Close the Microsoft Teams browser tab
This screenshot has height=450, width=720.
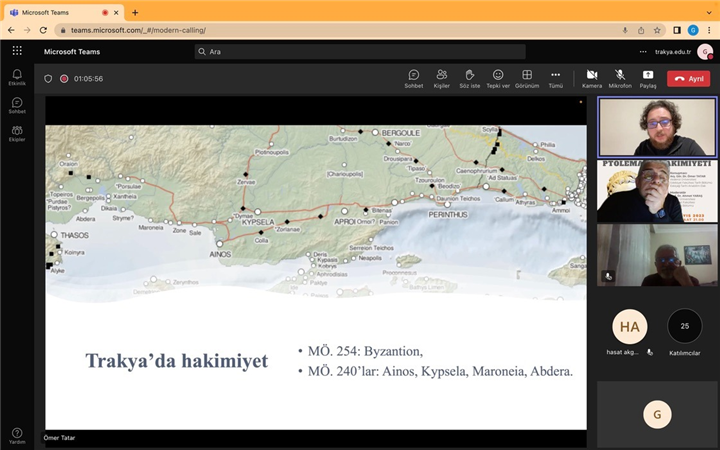(116, 13)
